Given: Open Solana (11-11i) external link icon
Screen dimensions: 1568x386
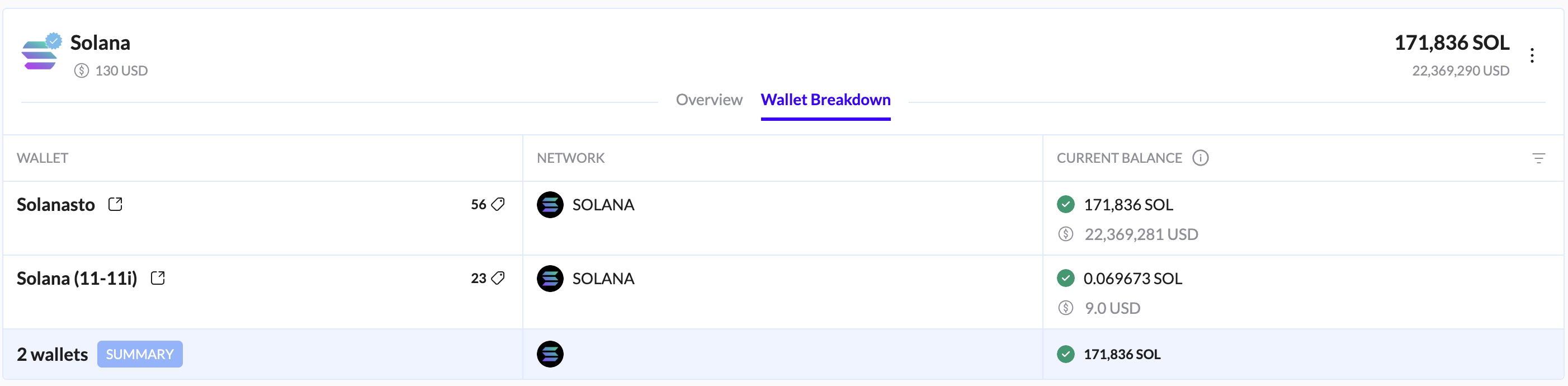Looking at the screenshot, I should 158,278.
